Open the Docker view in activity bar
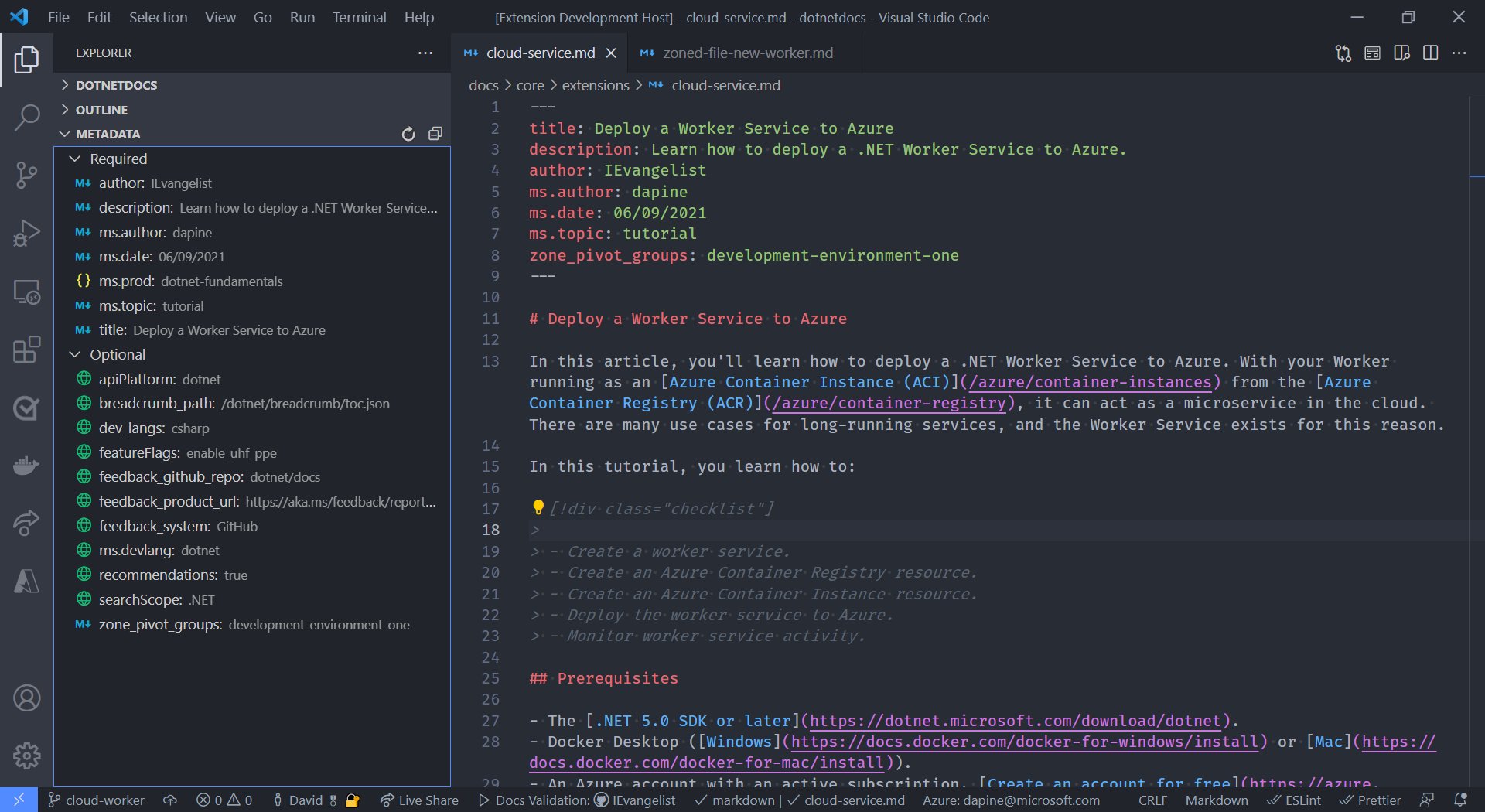1485x812 pixels. coord(26,466)
